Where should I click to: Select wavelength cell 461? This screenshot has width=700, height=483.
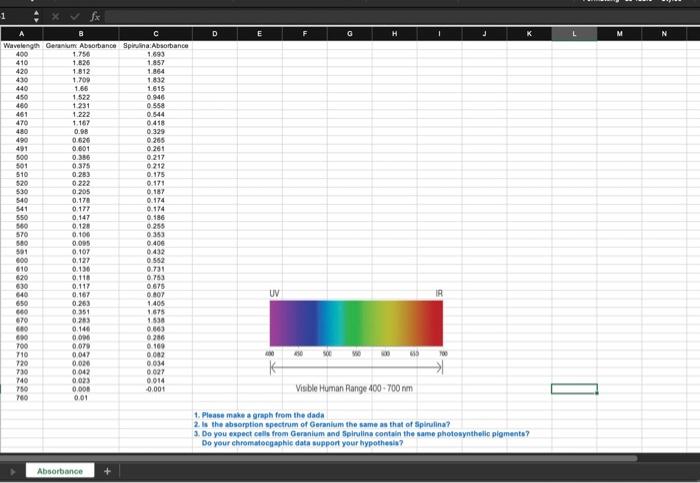(21, 114)
